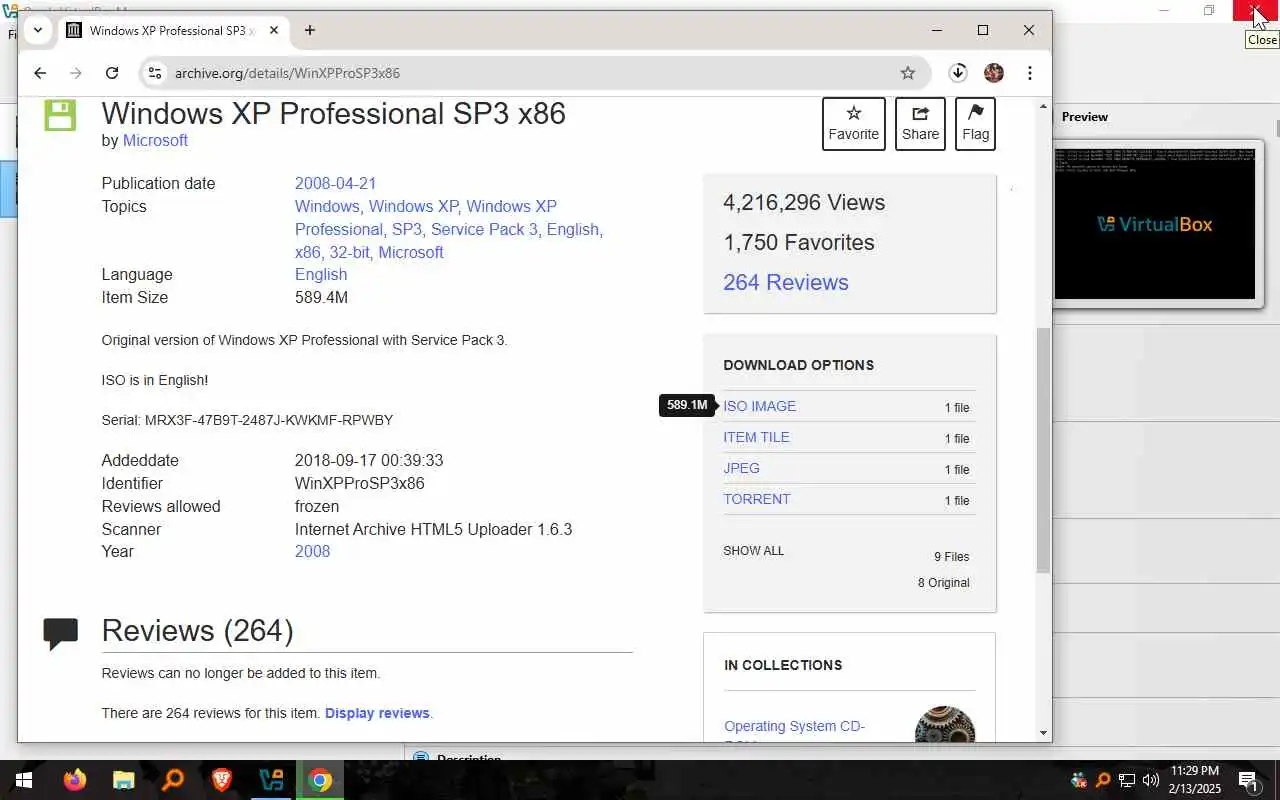Click the Chrome forward arrow
1280x800 pixels.
76,73
